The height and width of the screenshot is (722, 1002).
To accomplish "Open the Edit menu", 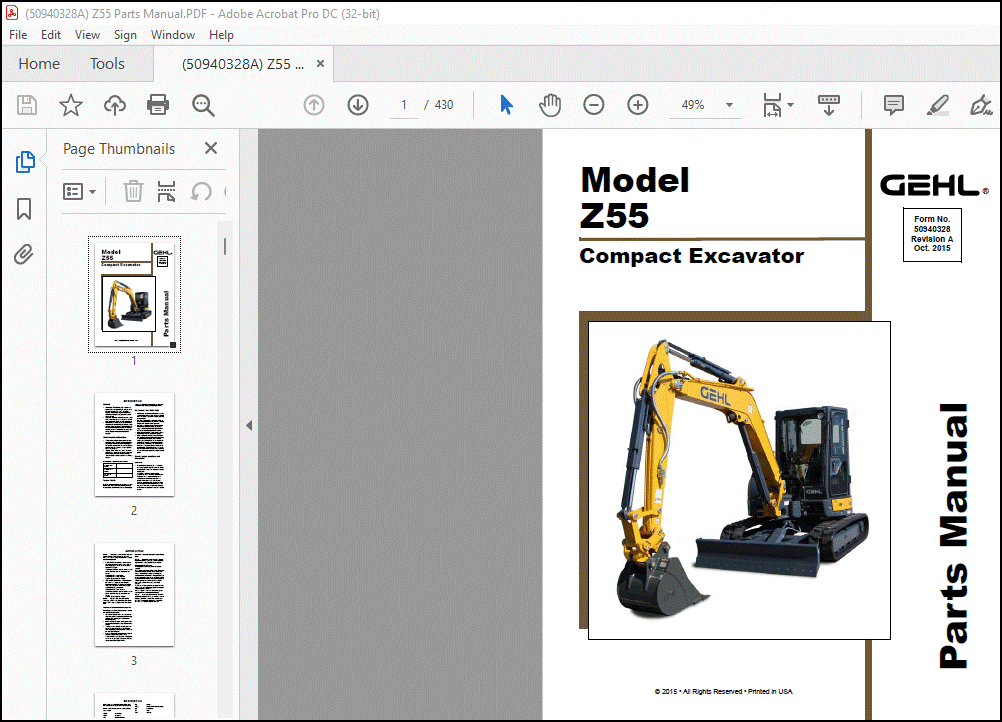I will click(x=50, y=35).
